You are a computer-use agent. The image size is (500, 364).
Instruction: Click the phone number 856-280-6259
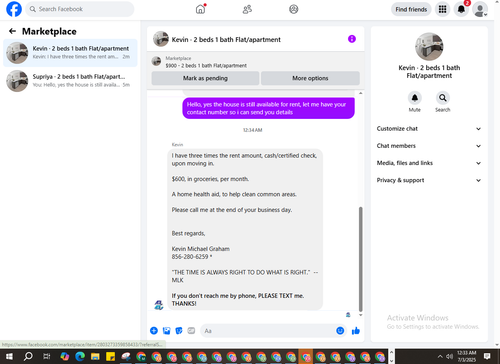[190, 257]
